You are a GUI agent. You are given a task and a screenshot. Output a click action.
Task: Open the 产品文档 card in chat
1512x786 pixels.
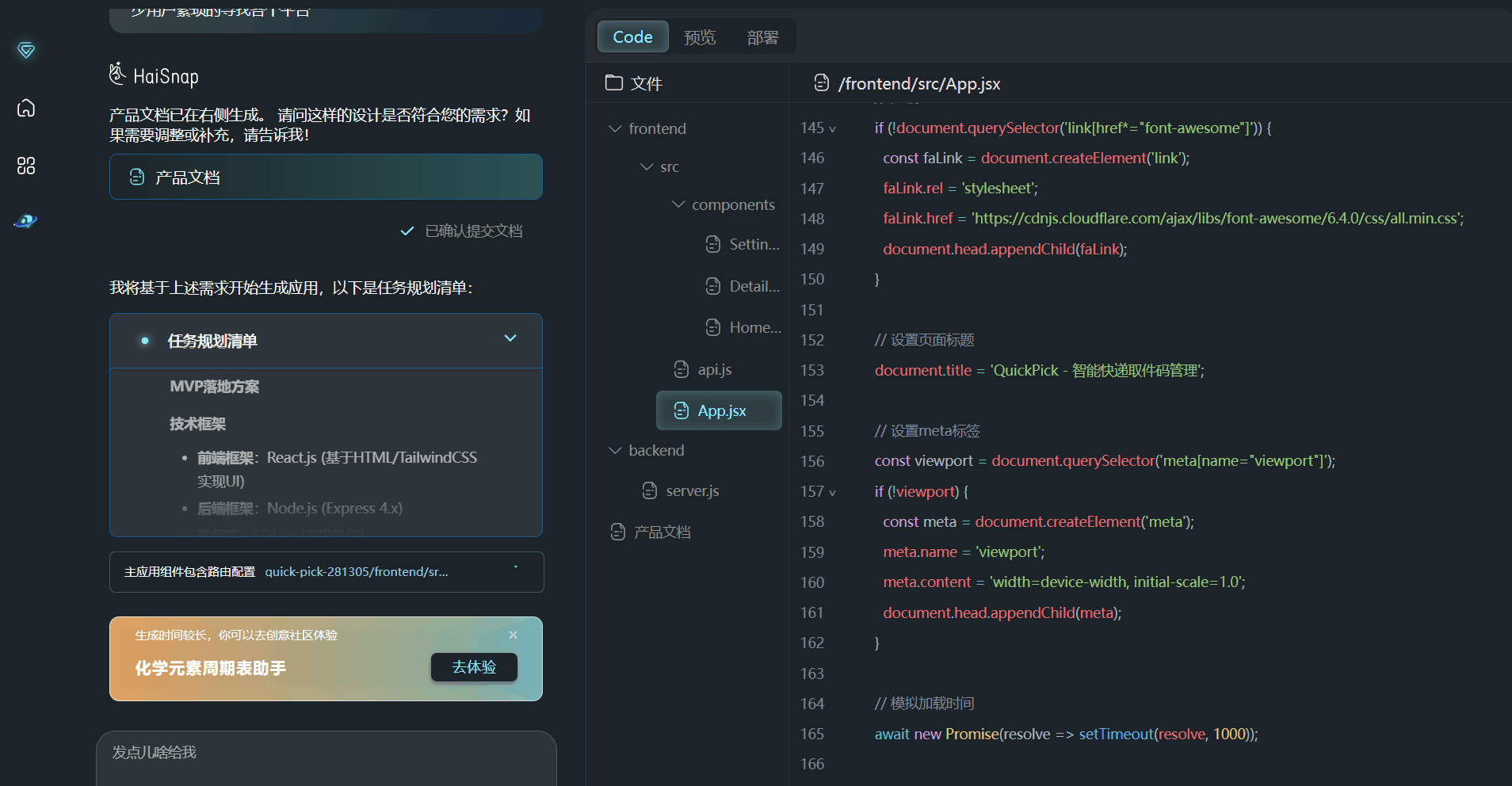[326, 177]
